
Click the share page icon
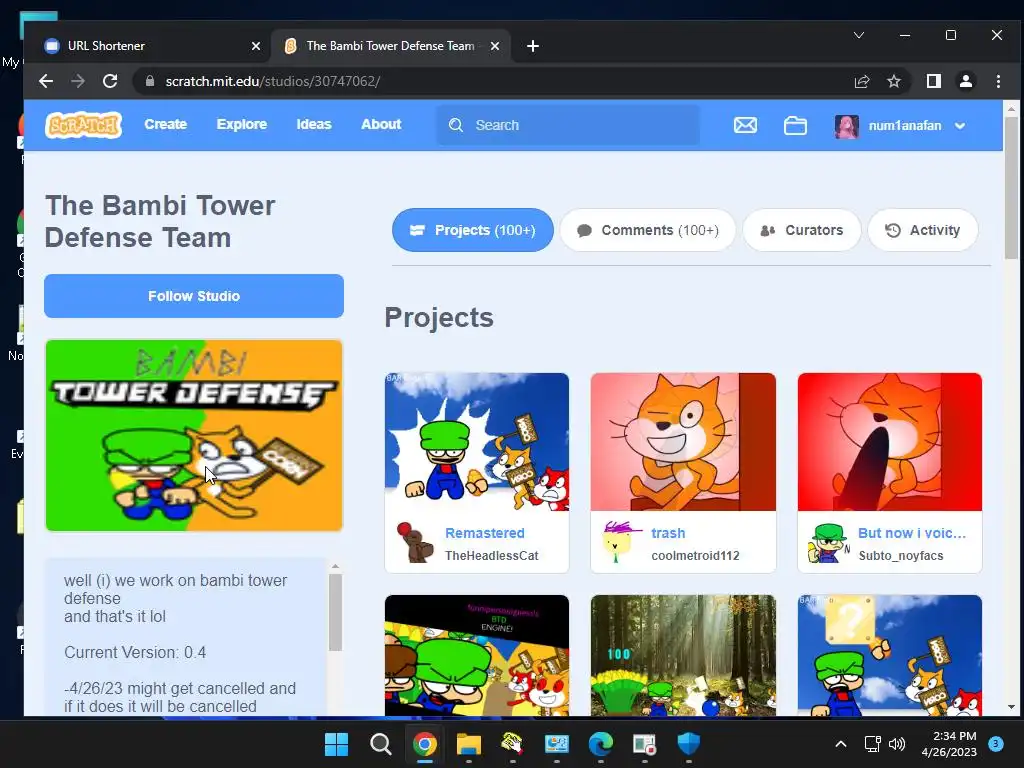pyautogui.click(x=862, y=81)
